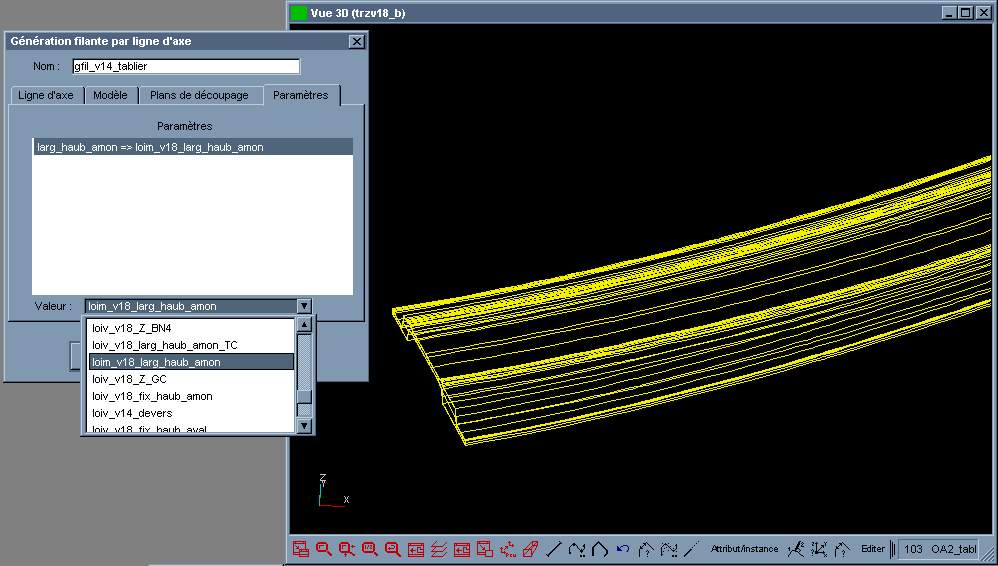Choose loiv_v18_Z_GC from the list
Screen dimensions: 998x566
191,379
